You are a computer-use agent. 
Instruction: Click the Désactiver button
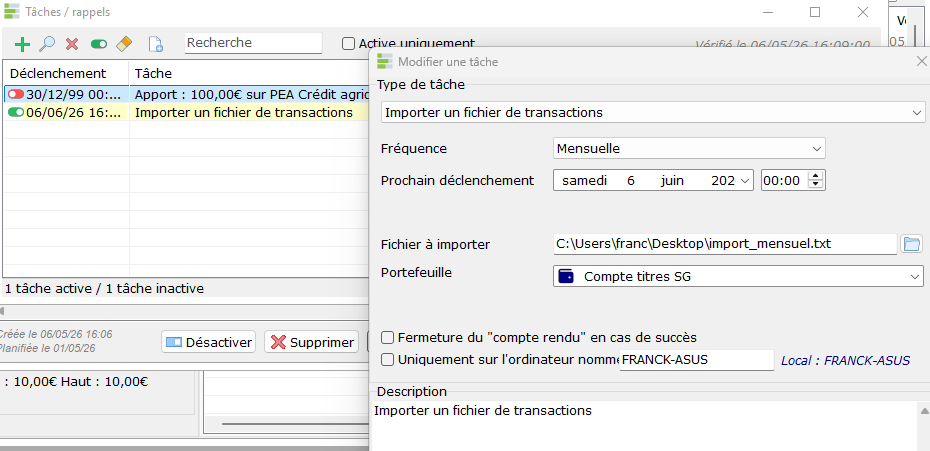coord(208,342)
